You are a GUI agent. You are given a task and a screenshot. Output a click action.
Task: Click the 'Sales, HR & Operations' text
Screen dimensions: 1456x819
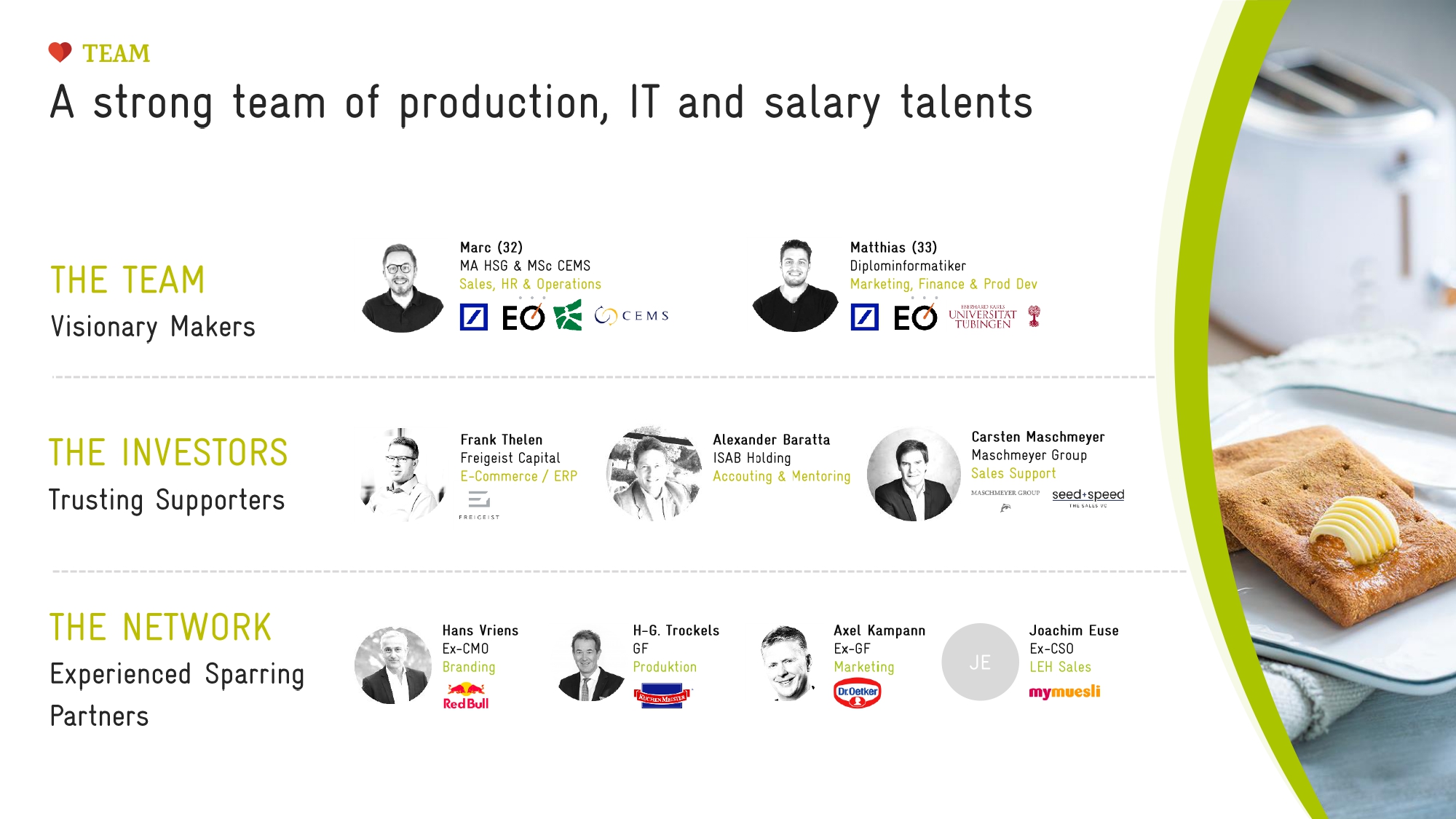point(530,284)
